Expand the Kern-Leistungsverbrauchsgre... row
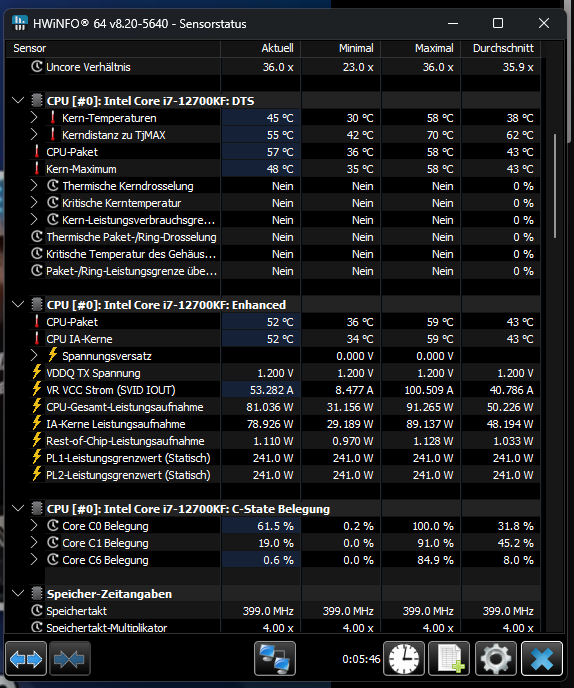Image resolution: width=574 pixels, height=688 pixels. pyautogui.click(x=34, y=220)
